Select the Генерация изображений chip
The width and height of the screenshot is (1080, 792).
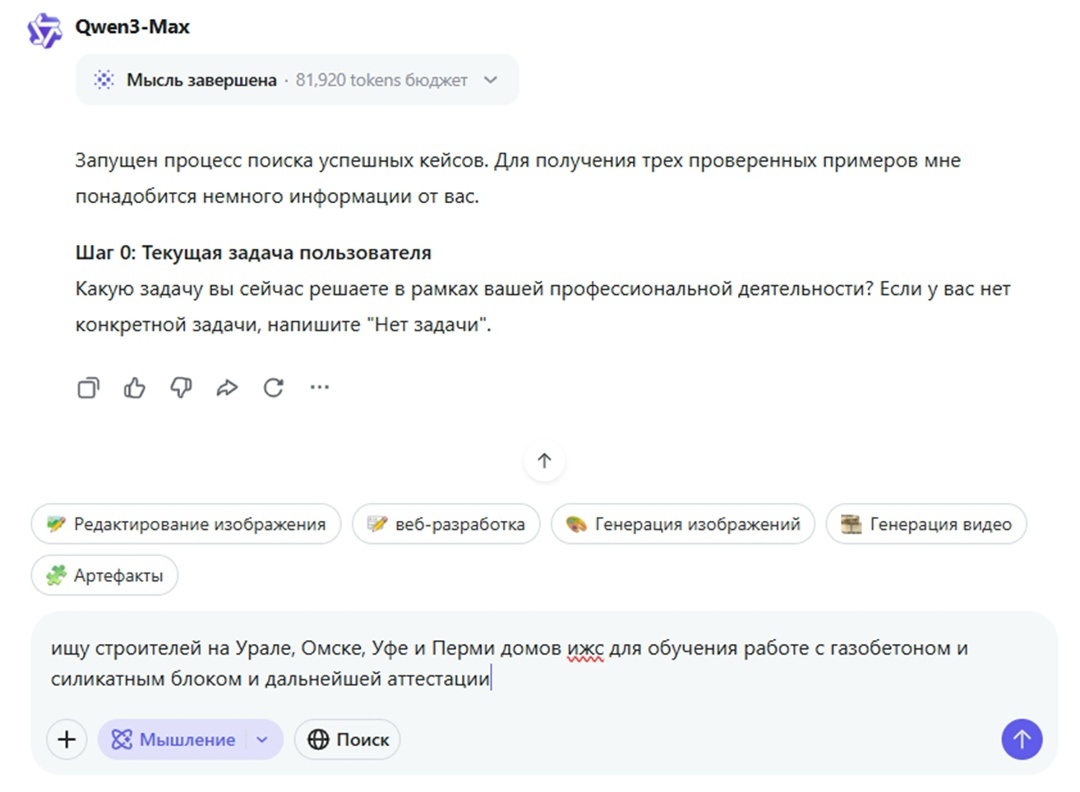click(x=683, y=523)
